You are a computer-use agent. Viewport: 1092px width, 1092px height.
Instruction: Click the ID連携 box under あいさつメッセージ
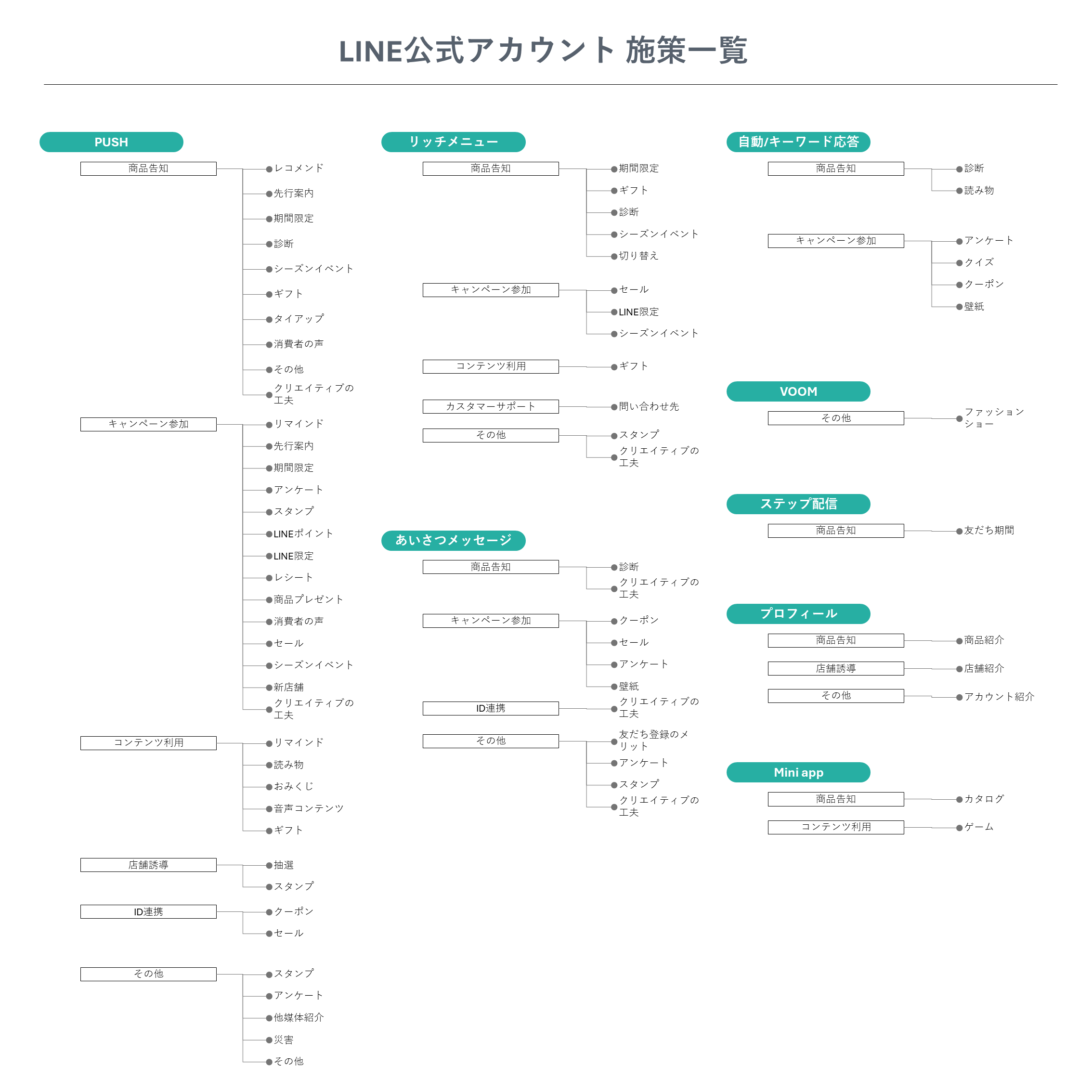coord(491,708)
